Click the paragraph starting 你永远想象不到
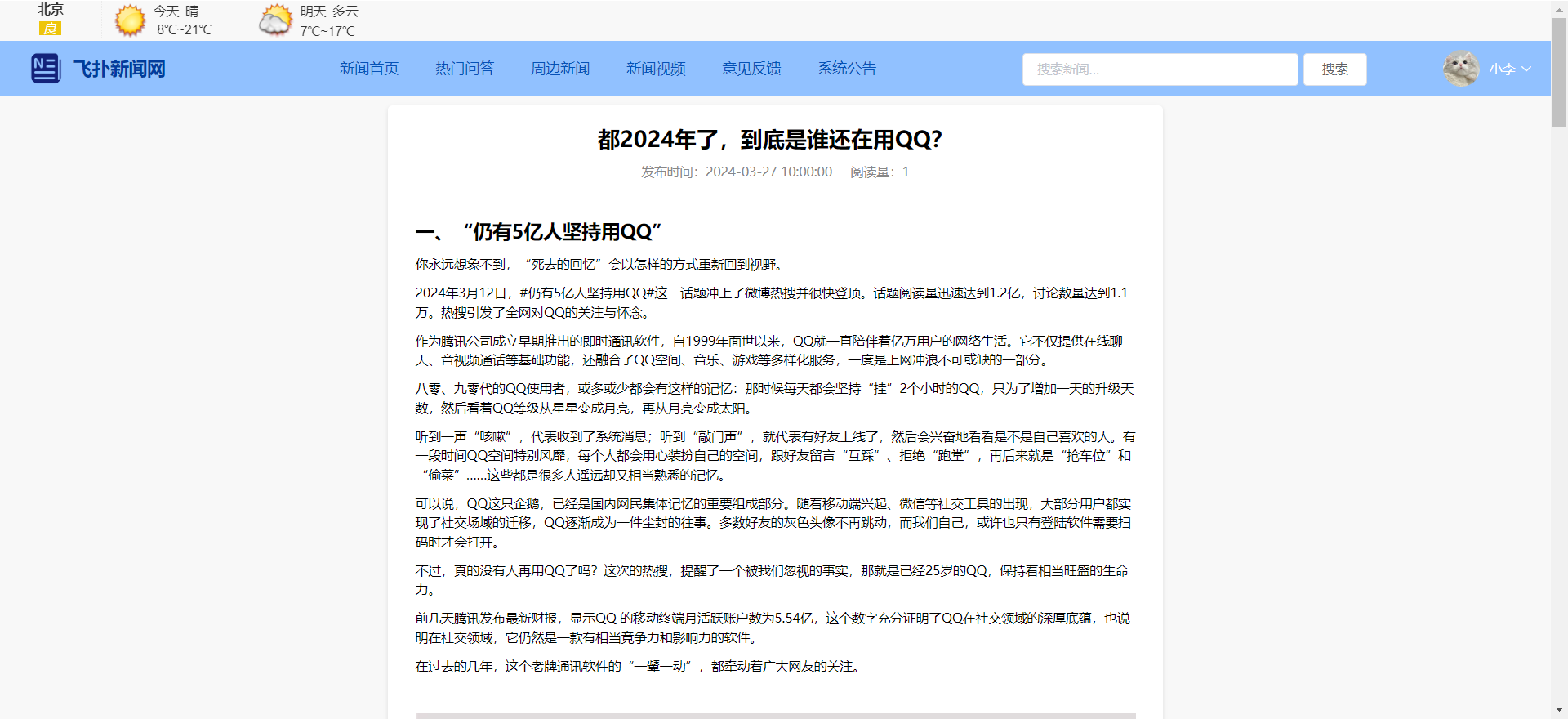This screenshot has width=1568, height=719. click(x=600, y=265)
